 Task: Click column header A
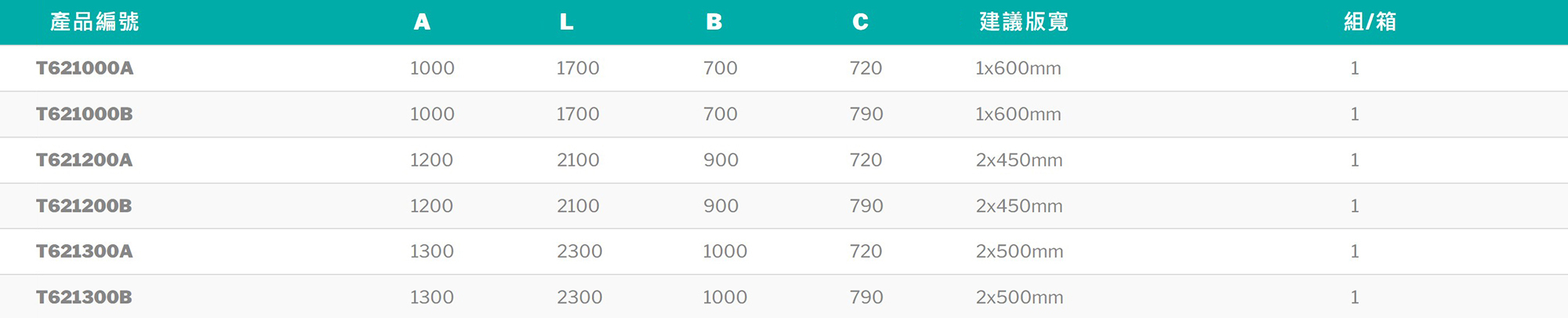[422, 22]
